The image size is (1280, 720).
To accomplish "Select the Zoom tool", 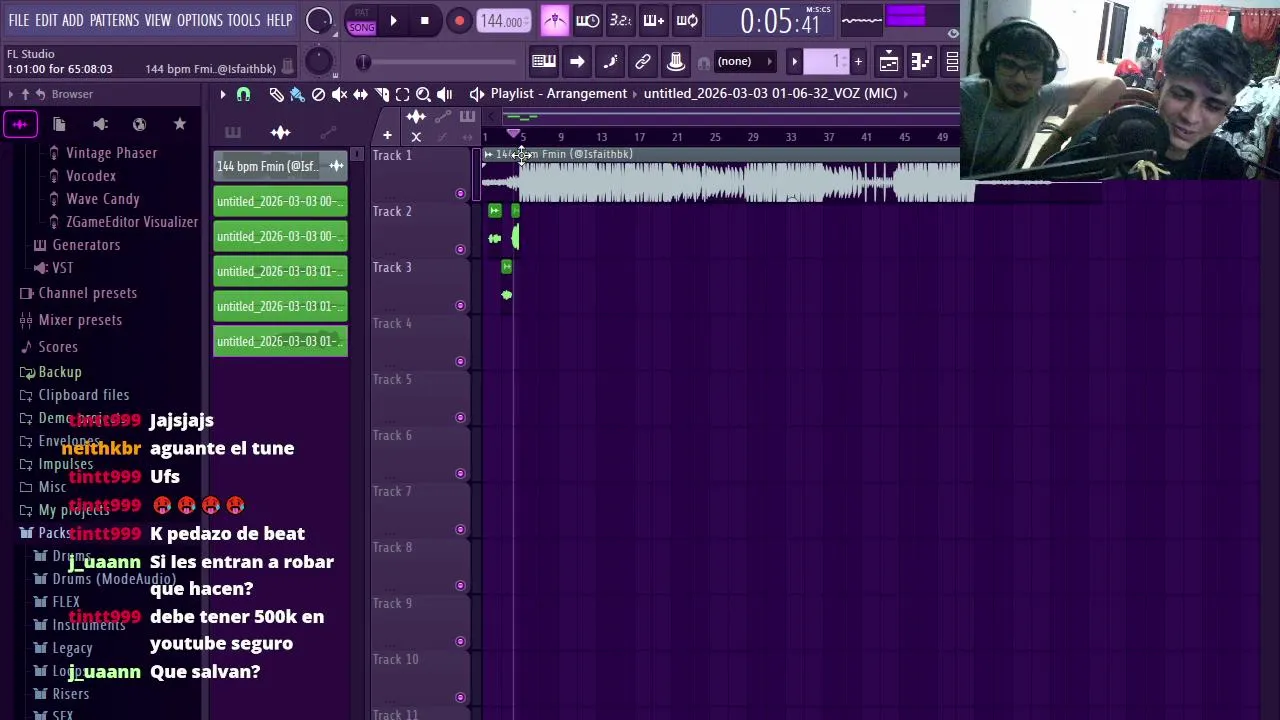I will point(423,94).
